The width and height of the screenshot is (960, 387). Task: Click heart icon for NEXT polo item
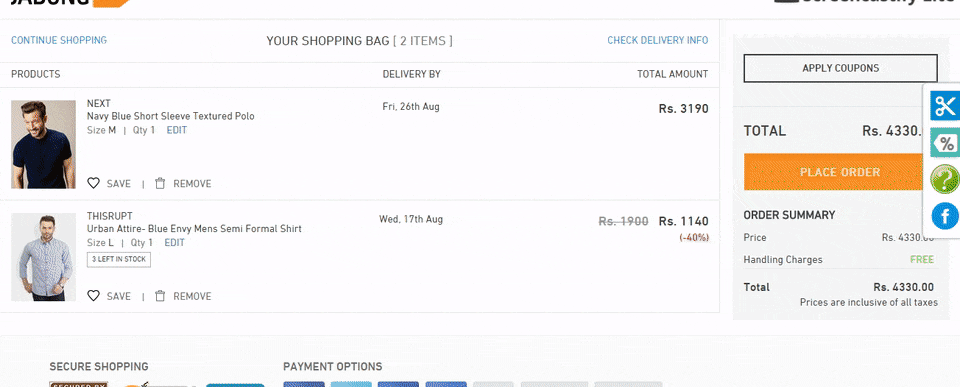tap(93, 183)
